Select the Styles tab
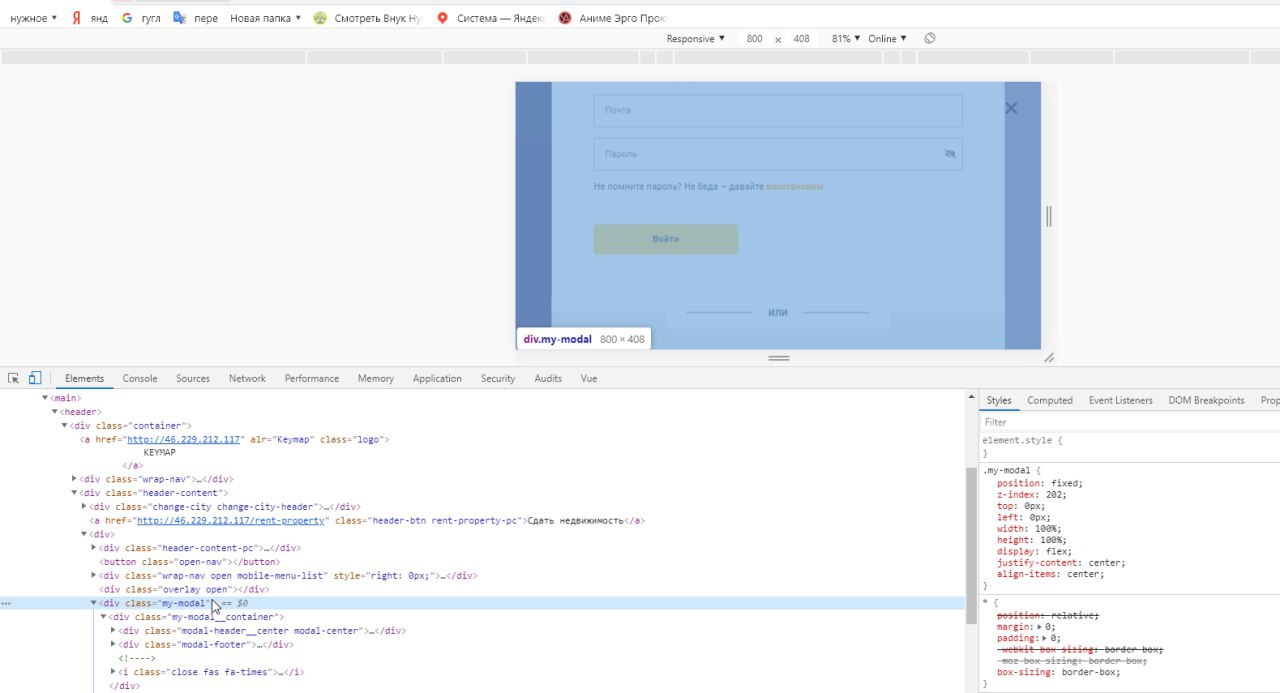This screenshot has width=1280, height=693. pos(999,400)
